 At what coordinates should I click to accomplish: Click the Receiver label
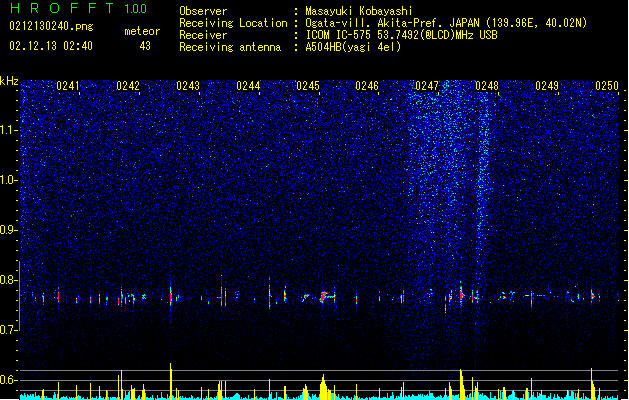pyautogui.click(x=203, y=35)
